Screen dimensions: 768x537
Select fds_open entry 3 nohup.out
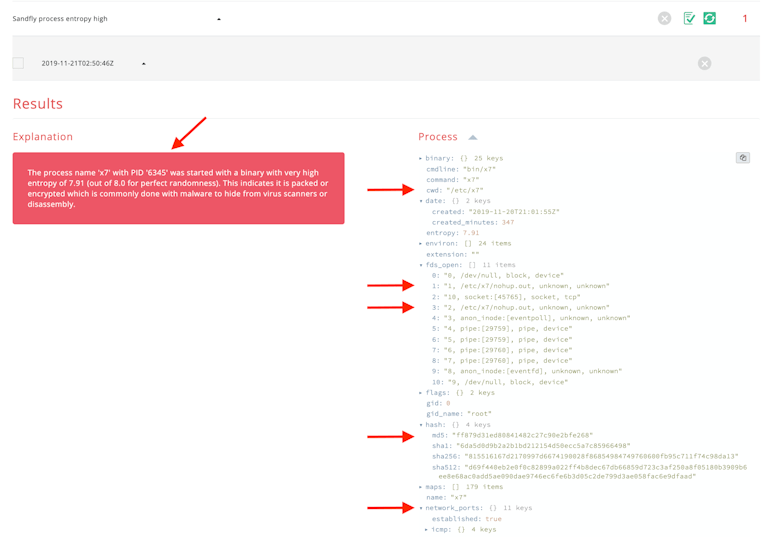pyautogui.click(x=520, y=308)
